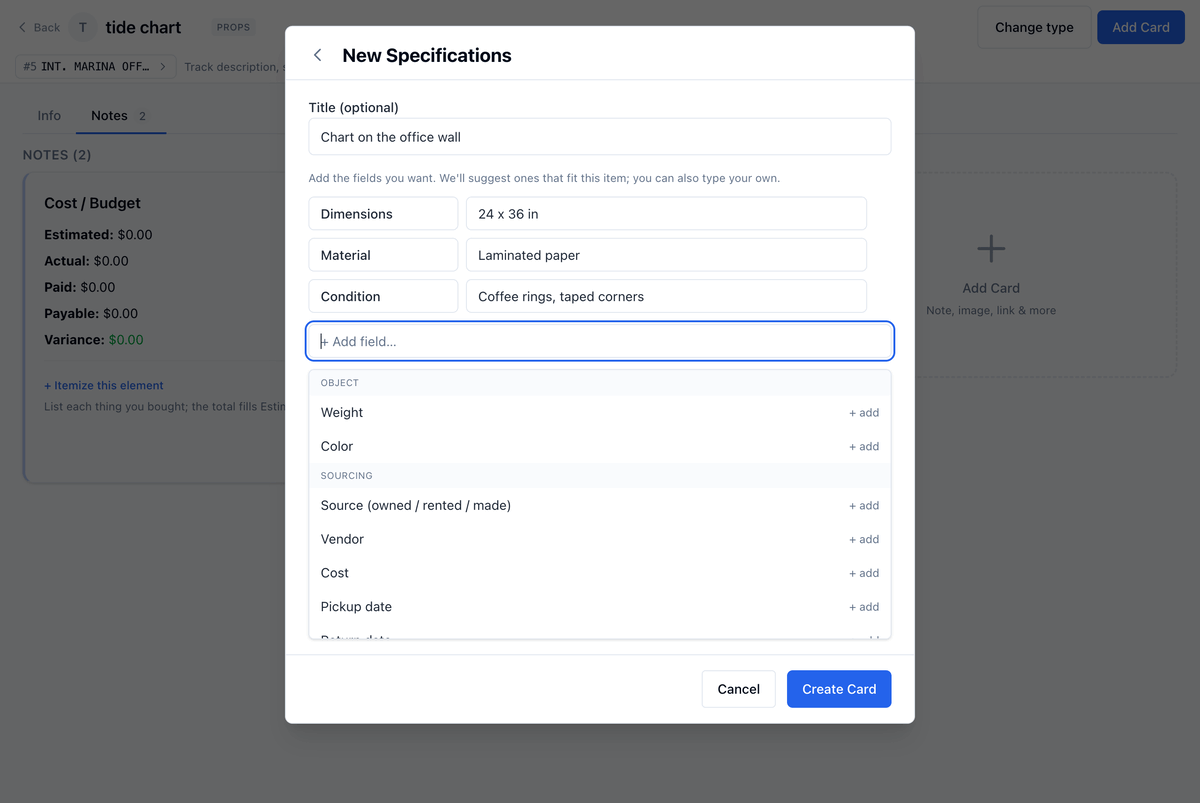This screenshot has width=1200, height=803.
Task: Add the Pickup date suggested field
Action: (600, 607)
